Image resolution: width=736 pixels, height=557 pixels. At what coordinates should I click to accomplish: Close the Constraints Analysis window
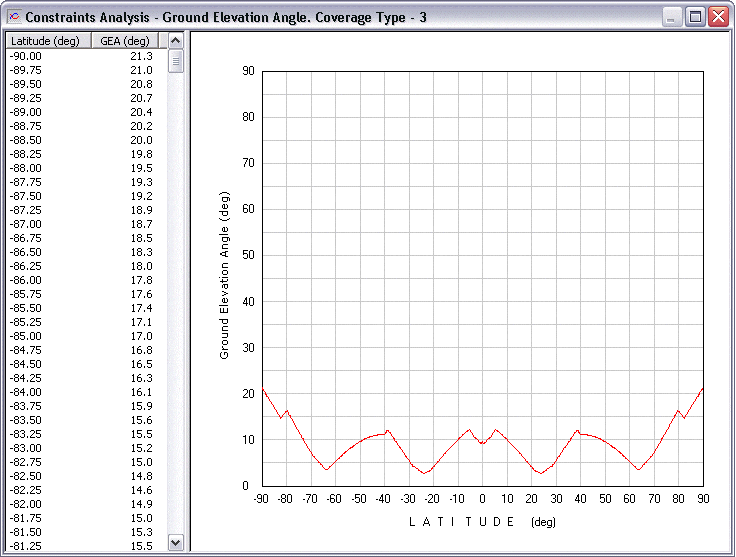pos(718,17)
